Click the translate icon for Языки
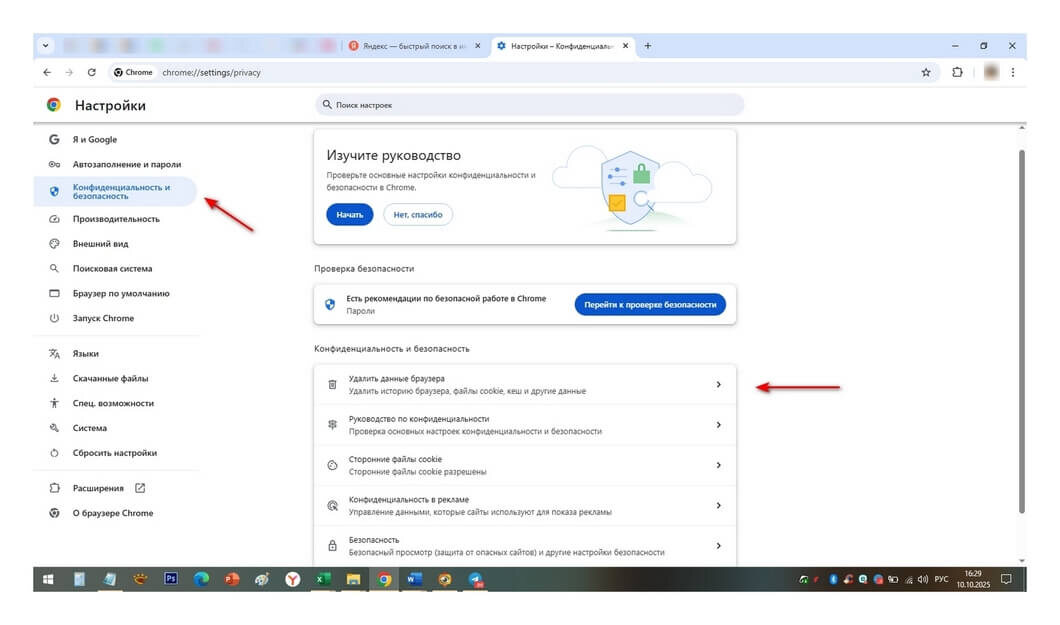 [x=54, y=353]
